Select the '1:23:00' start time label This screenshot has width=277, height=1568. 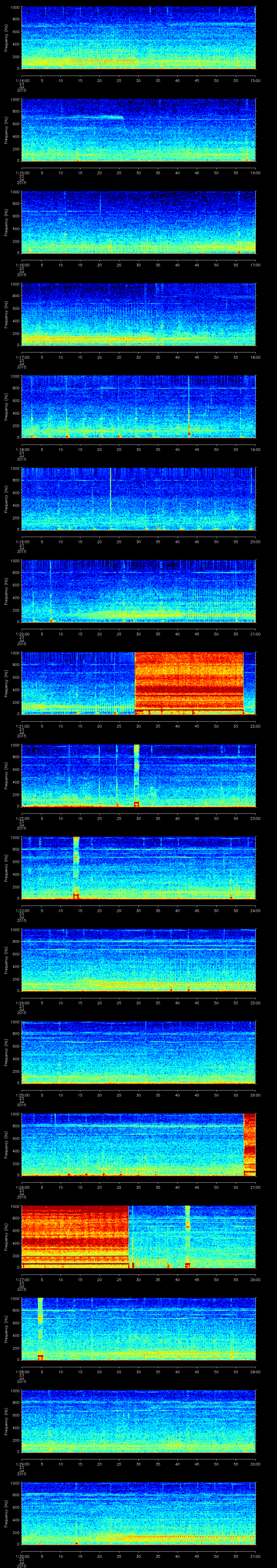(x=22, y=910)
